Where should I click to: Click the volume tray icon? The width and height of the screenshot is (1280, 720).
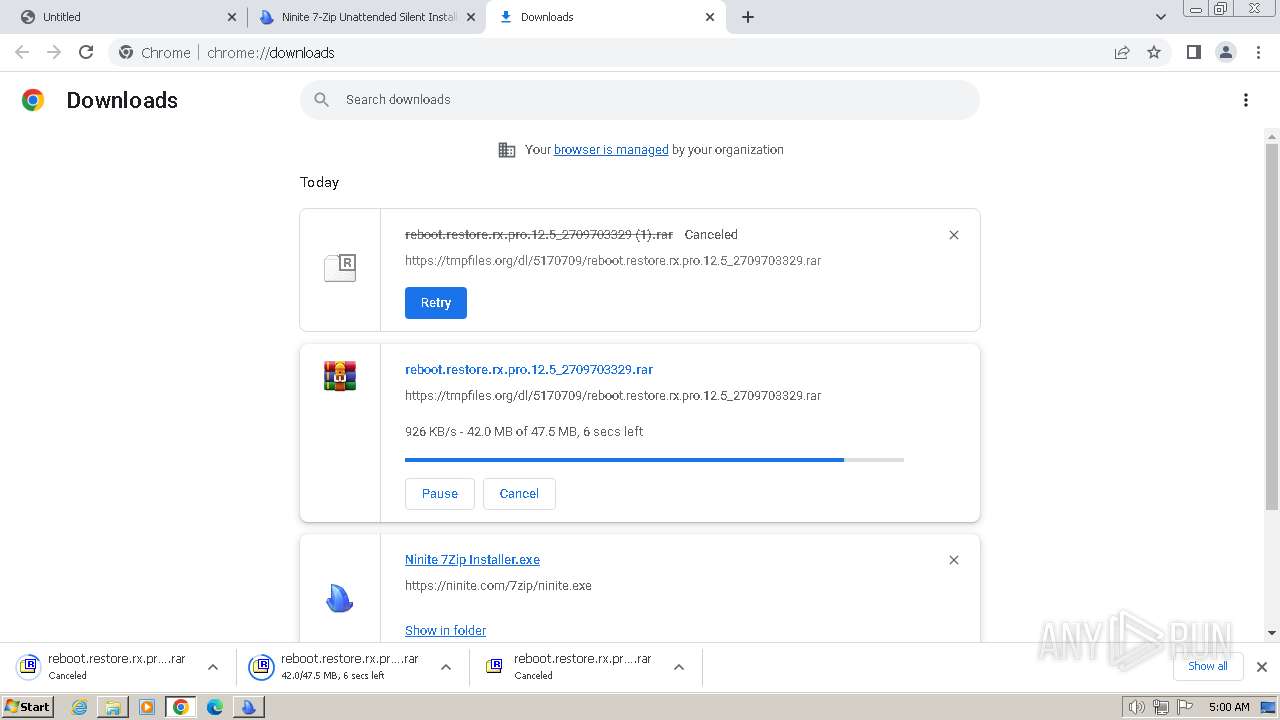(1136, 707)
